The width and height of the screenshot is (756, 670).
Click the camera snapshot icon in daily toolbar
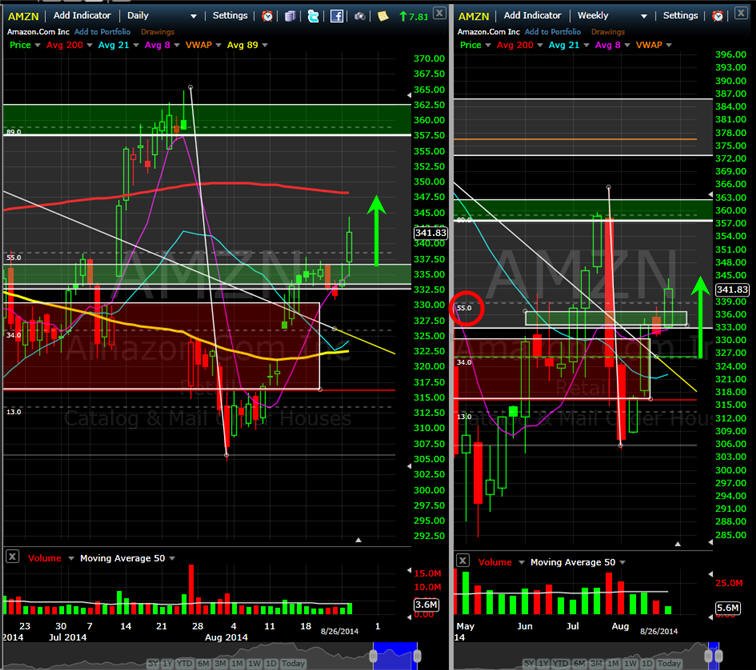(x=360, y=16)
